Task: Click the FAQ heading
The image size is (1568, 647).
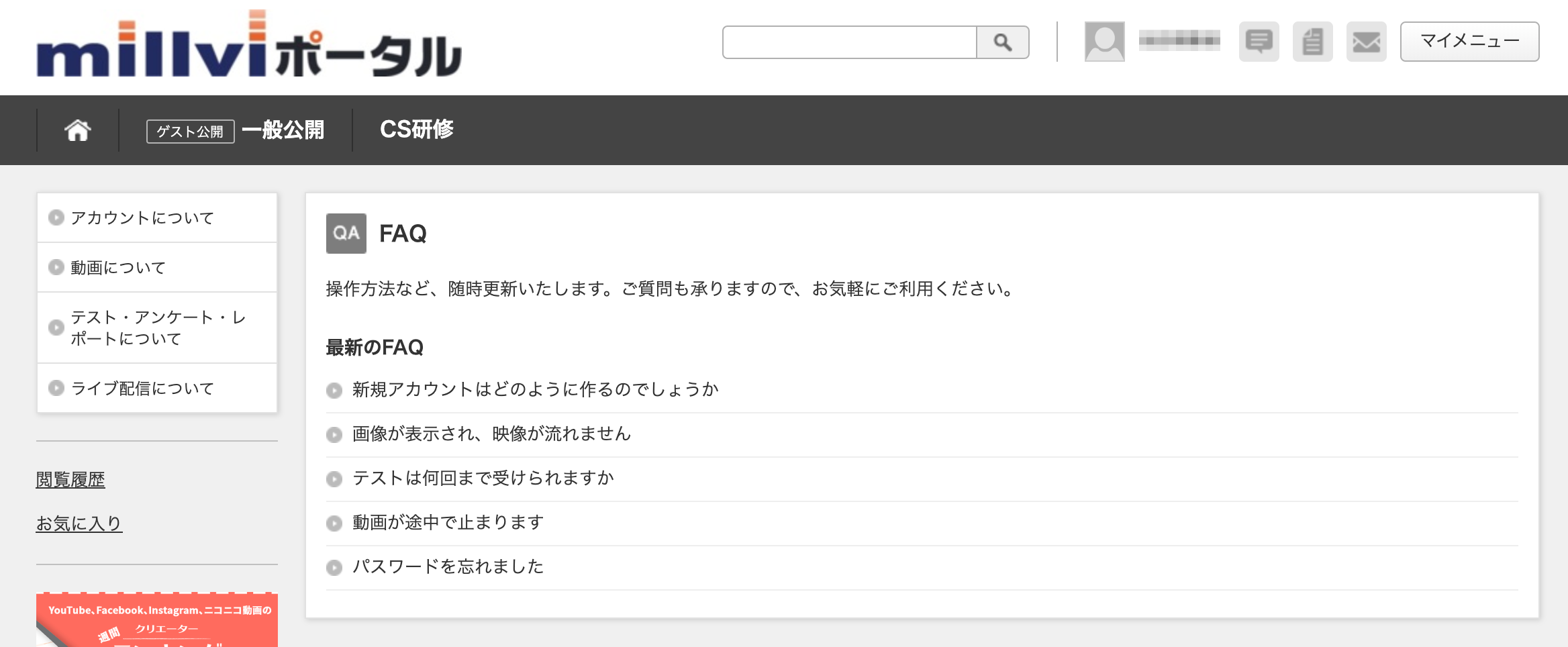Action: coord(403,234)
